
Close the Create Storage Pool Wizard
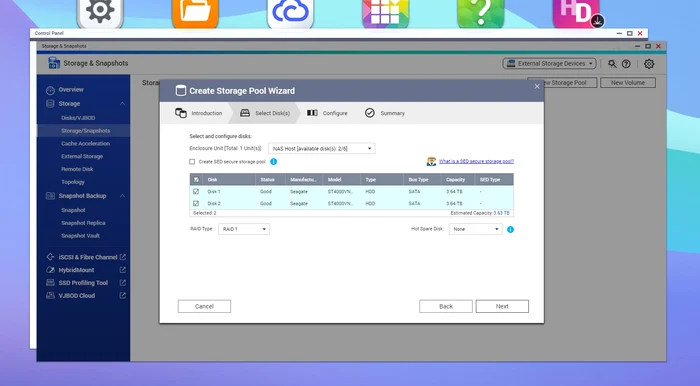(x=537, y=87)
